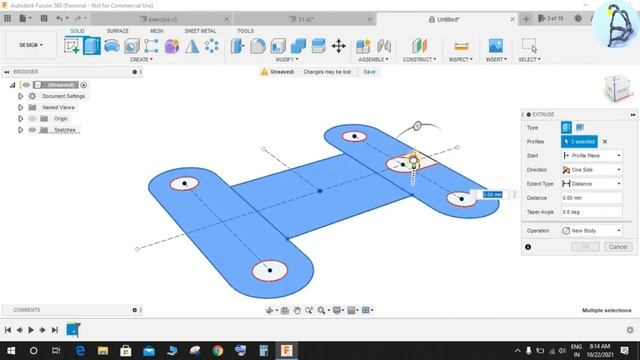Expand the Sketches node
The width and height of the screenshot is (640, 360).
(20, 130)
